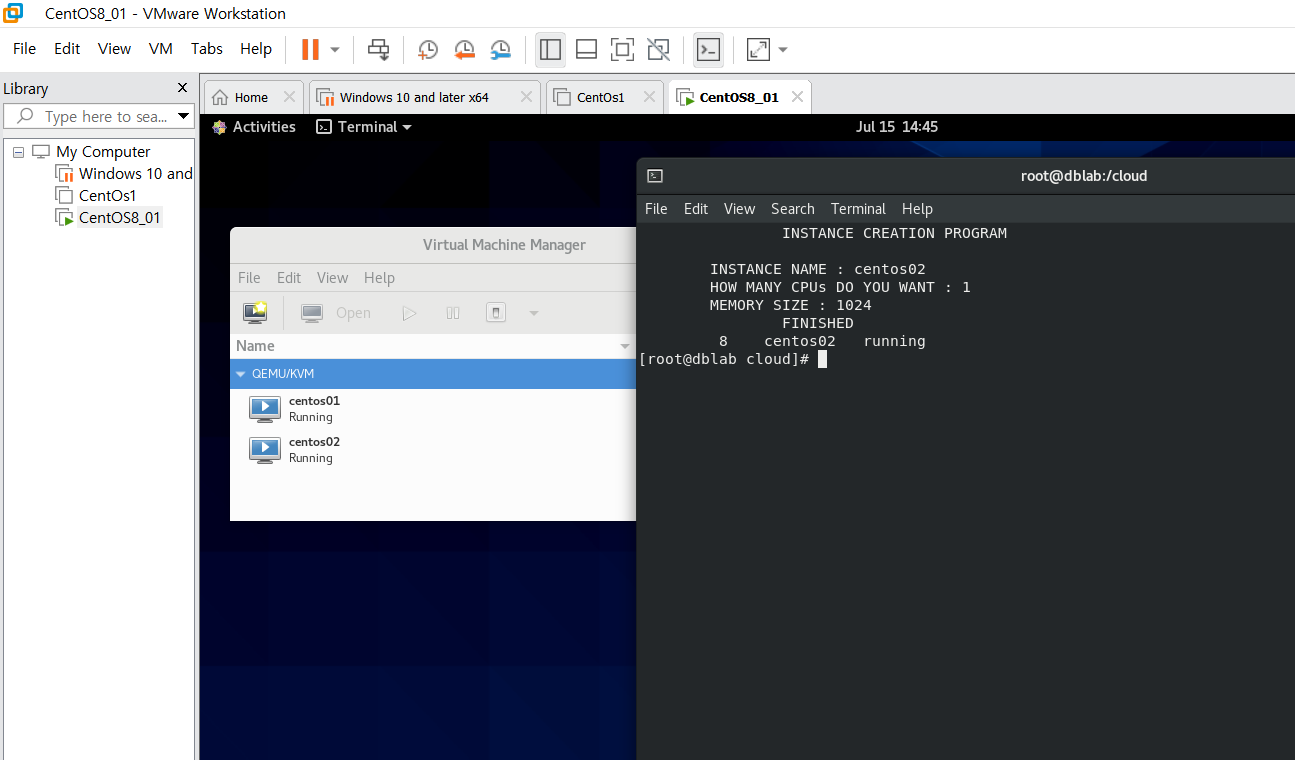The height and width of the screenshot is (760, 1295).
Task: Open the snapshot manager icon
Action: pos(500,49)
